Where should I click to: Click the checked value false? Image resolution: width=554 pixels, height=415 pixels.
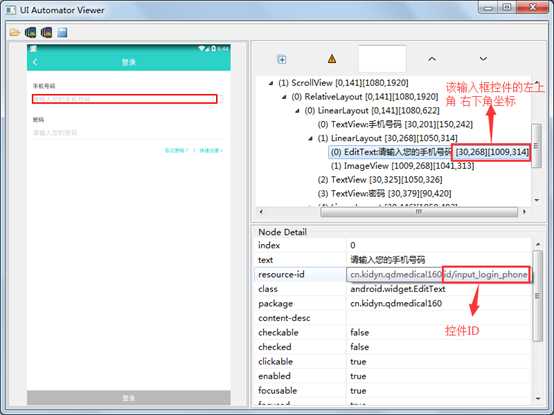click(x=359, y=347)
